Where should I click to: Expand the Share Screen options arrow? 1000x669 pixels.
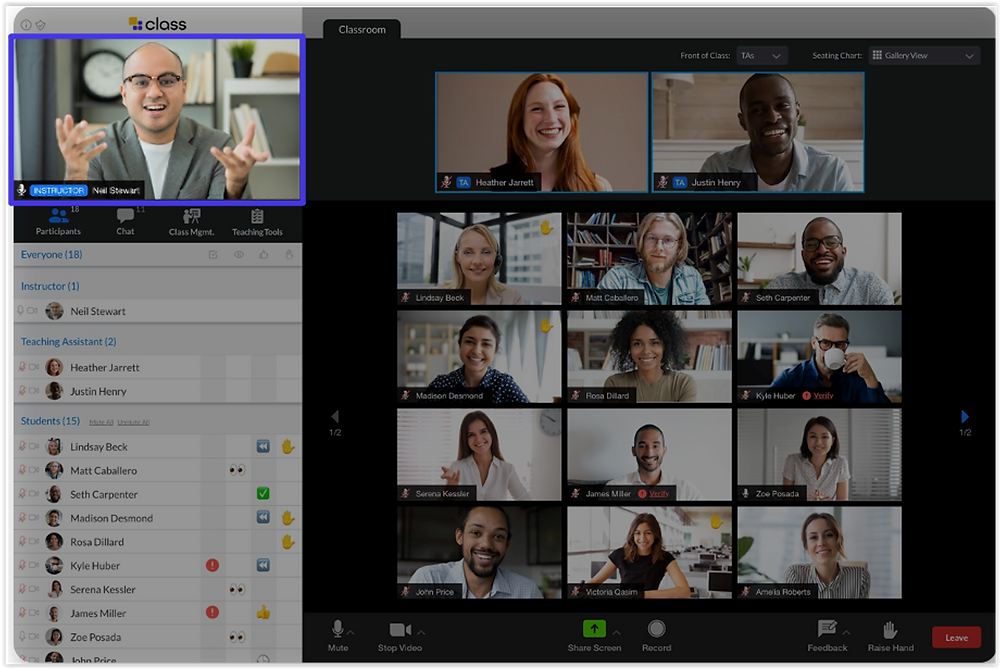pos(616,633)
